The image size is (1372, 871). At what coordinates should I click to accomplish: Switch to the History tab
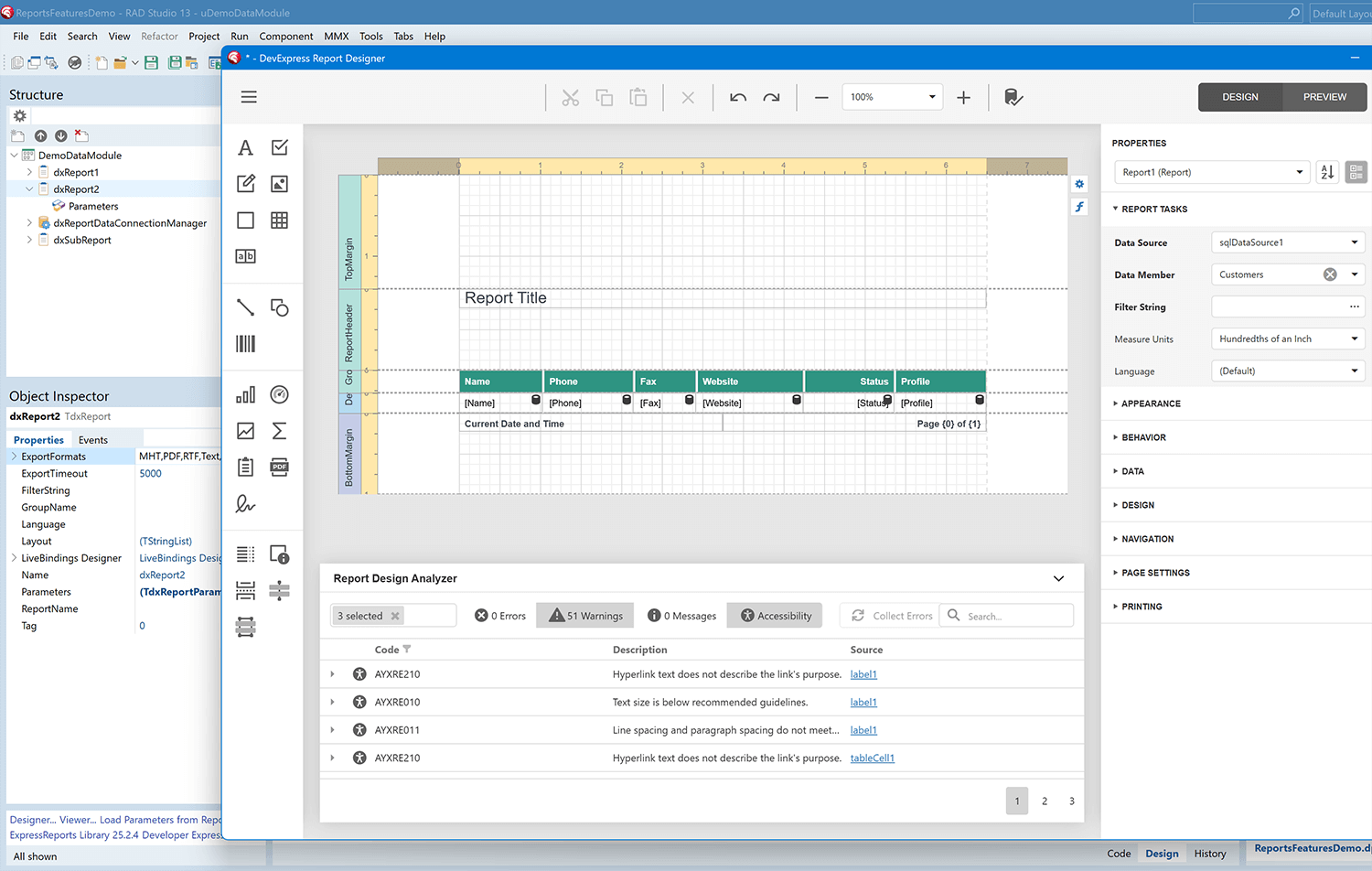tap(1210, 854)
